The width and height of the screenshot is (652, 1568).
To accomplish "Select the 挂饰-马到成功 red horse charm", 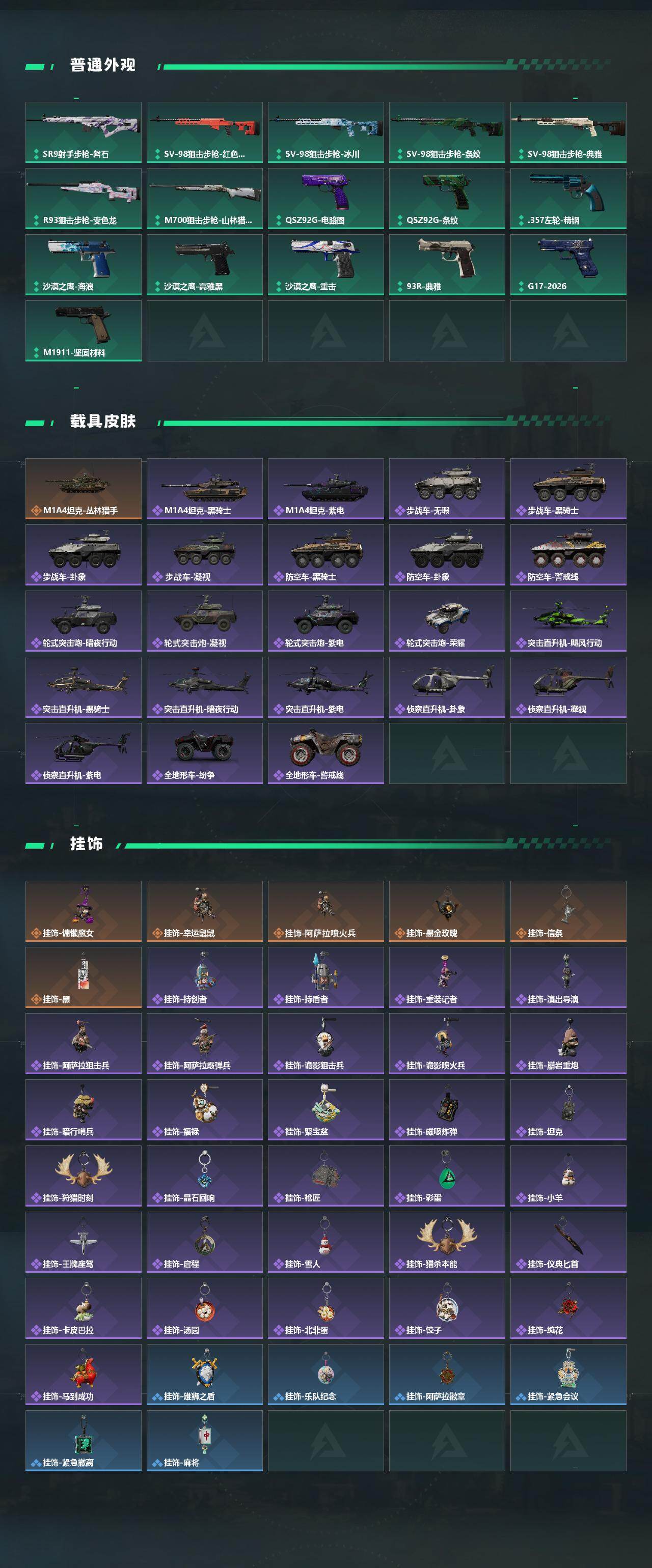I will (84, 1374).
